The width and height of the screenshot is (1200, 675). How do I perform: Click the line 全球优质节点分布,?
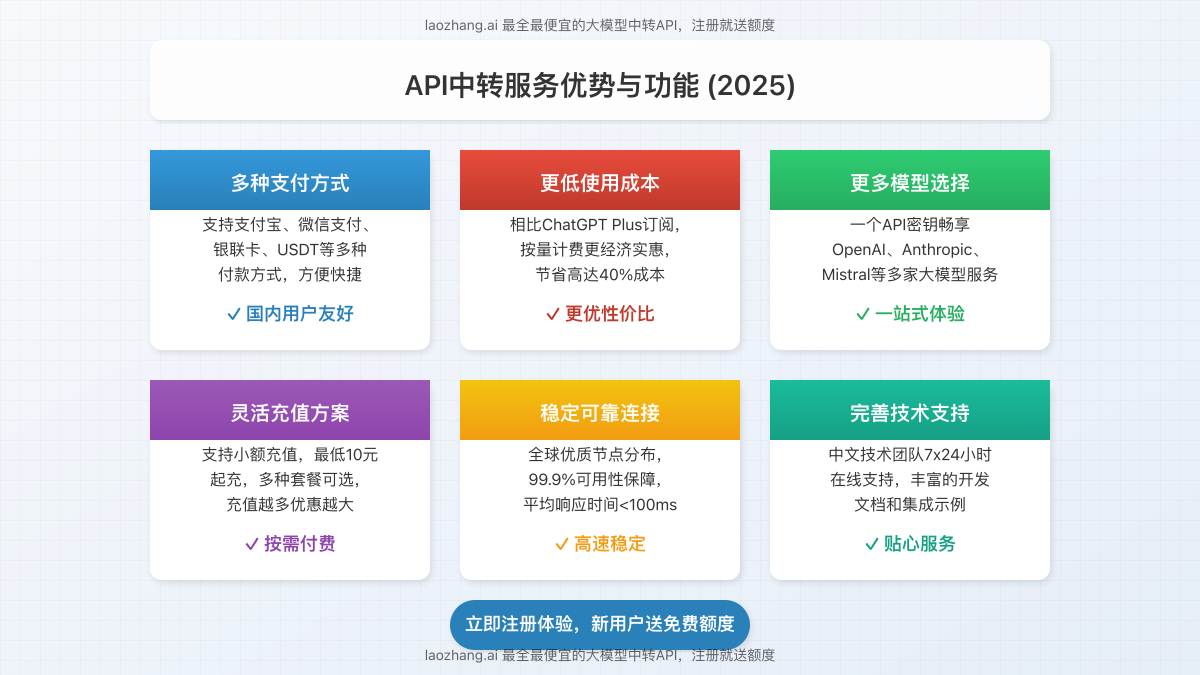(597, 455)
